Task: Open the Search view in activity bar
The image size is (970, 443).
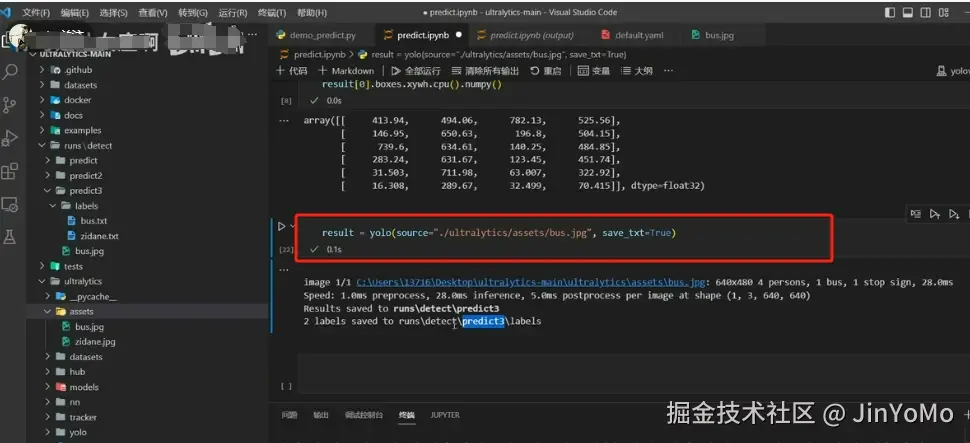Action: coord(10,72)
